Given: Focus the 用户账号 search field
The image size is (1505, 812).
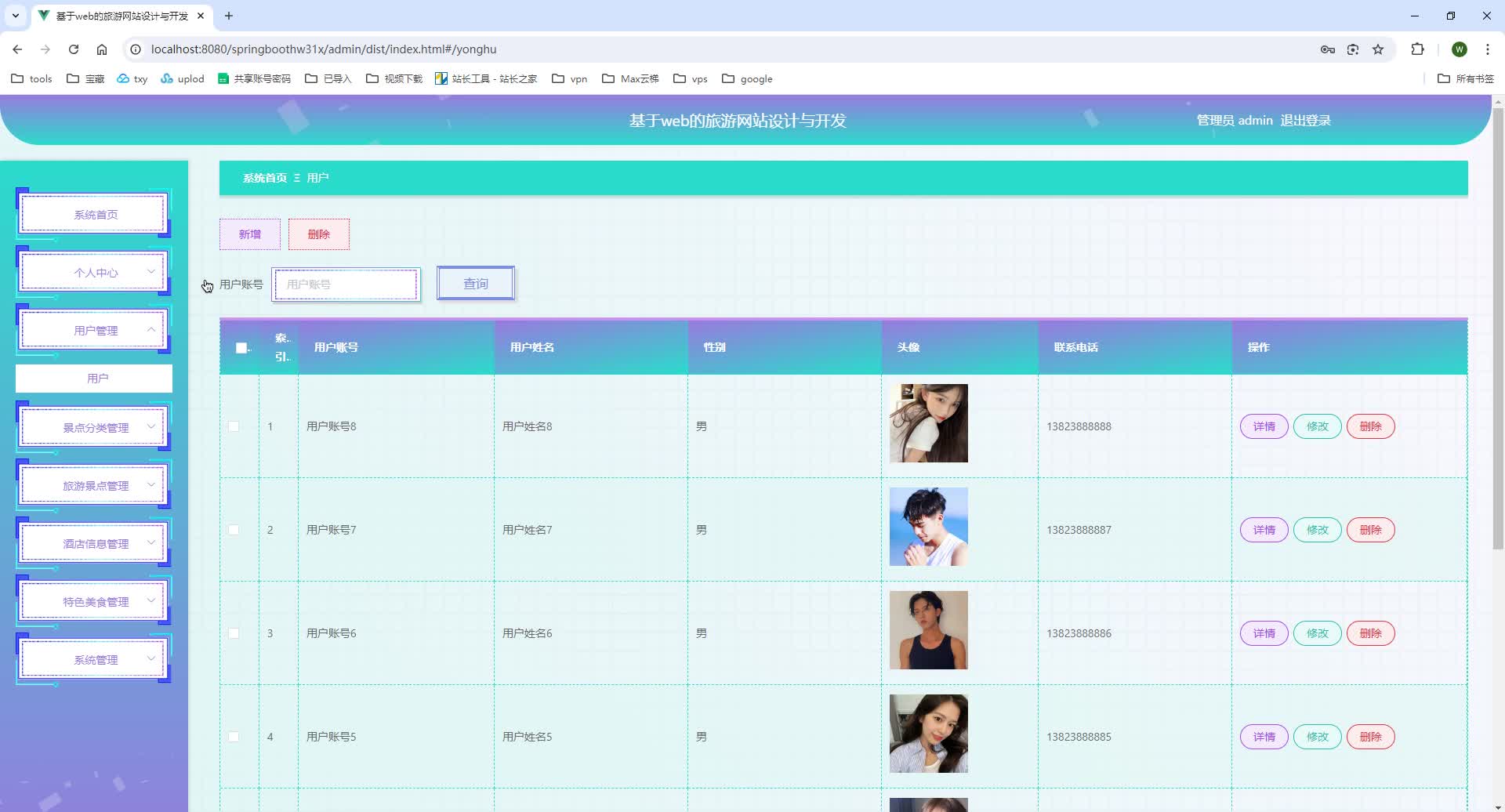Looking at the screenshot, I should pyautogui.click(x=346, y=285).
